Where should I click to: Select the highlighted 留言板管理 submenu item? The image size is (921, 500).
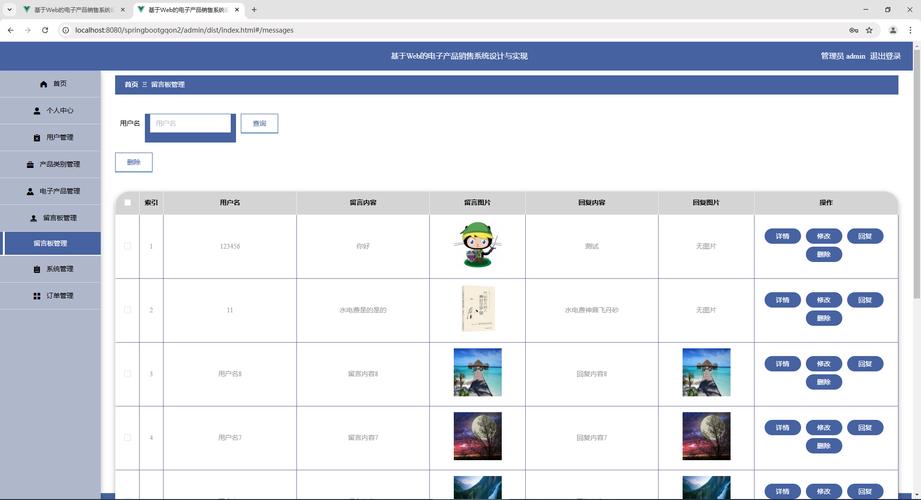pos(51,243)
